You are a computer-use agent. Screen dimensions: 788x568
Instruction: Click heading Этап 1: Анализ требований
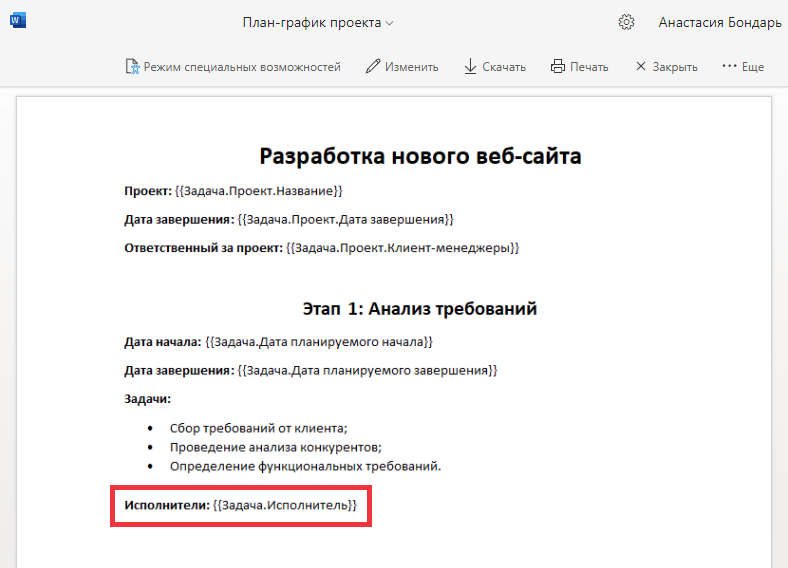(420, 309)
